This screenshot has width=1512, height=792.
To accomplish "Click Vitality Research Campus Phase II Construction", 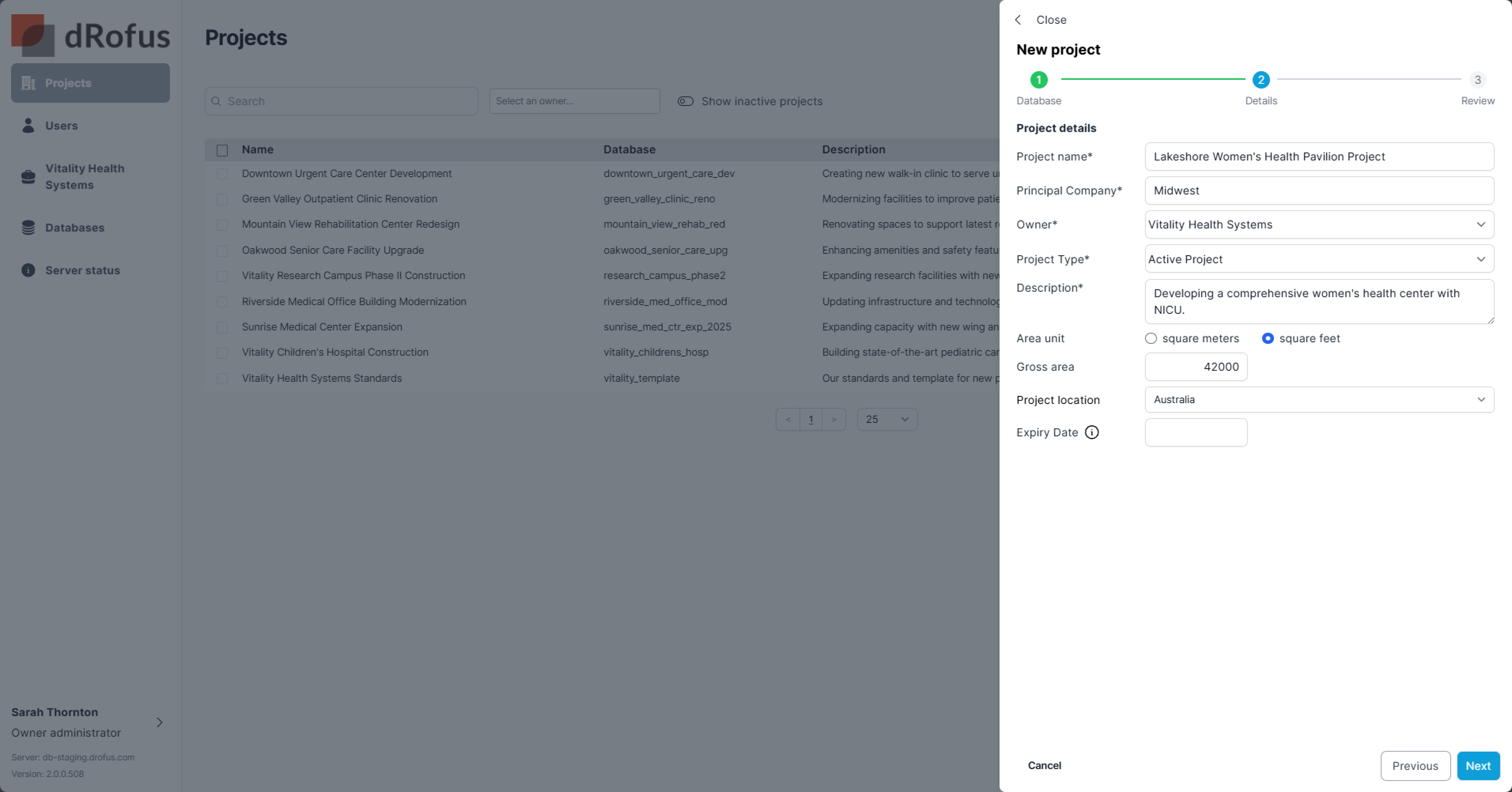I will (x=353, y=275).
